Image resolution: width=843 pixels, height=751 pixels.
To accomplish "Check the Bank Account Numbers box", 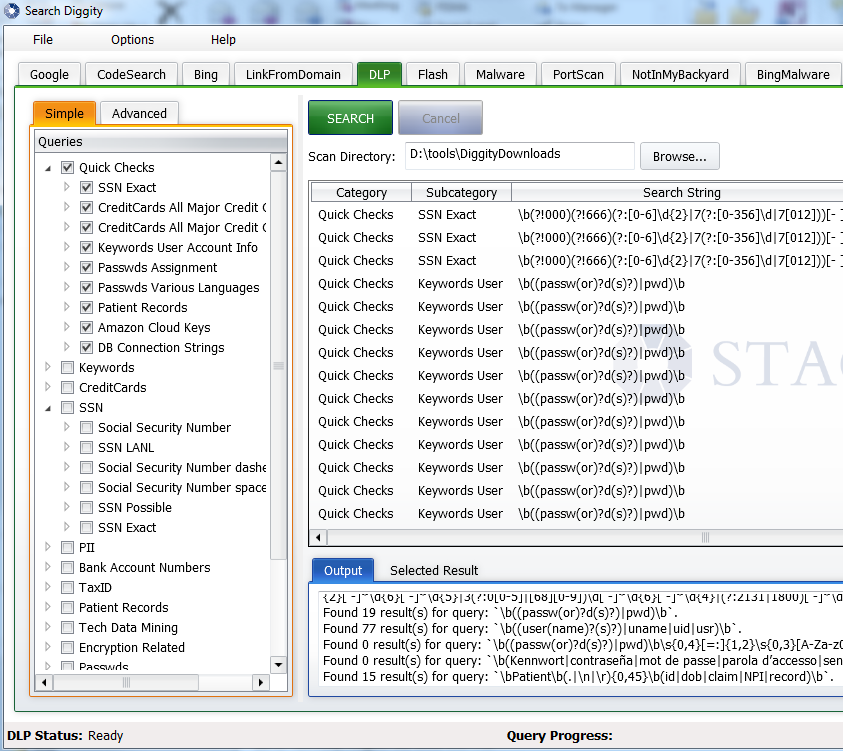I will coord(67,568).
